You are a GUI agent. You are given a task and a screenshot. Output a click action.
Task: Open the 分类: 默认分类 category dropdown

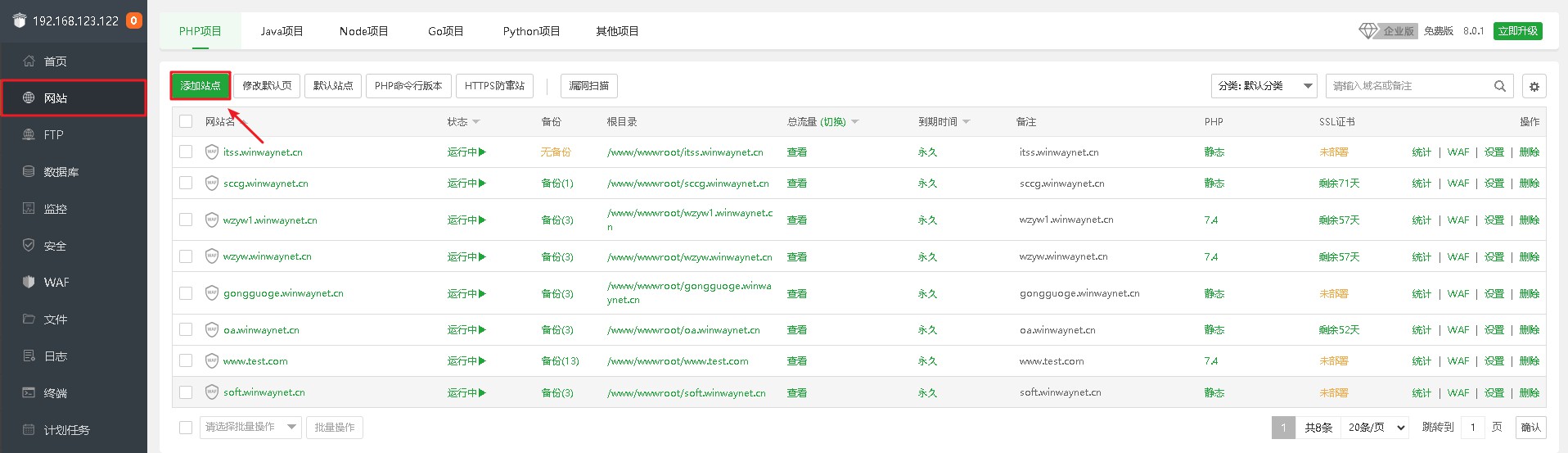click(1264, 86)
